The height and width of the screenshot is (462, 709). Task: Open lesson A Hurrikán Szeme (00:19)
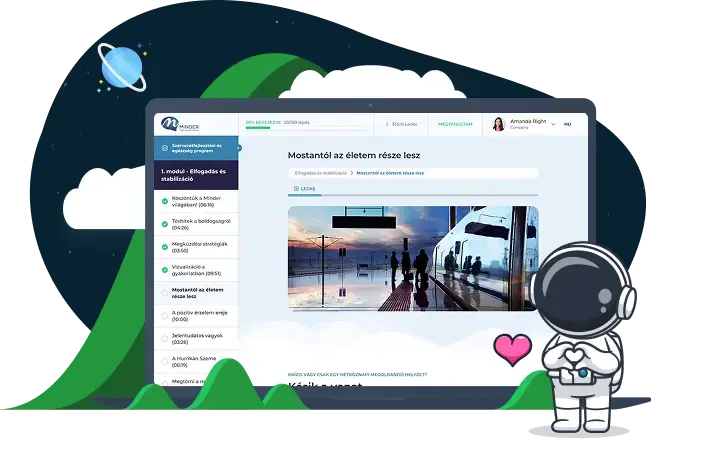196,362
